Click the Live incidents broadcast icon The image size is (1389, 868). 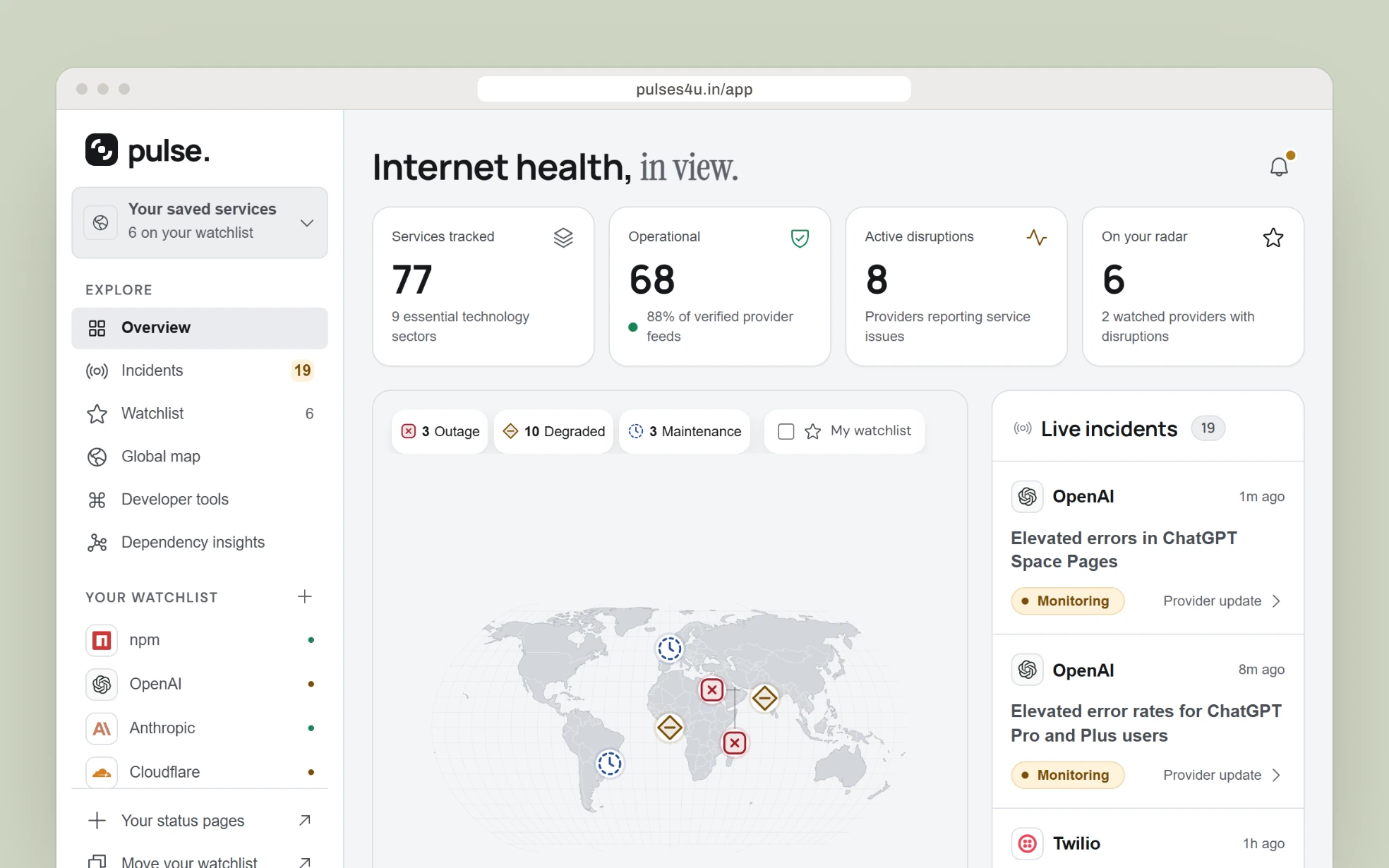[x=1022, y=428]
